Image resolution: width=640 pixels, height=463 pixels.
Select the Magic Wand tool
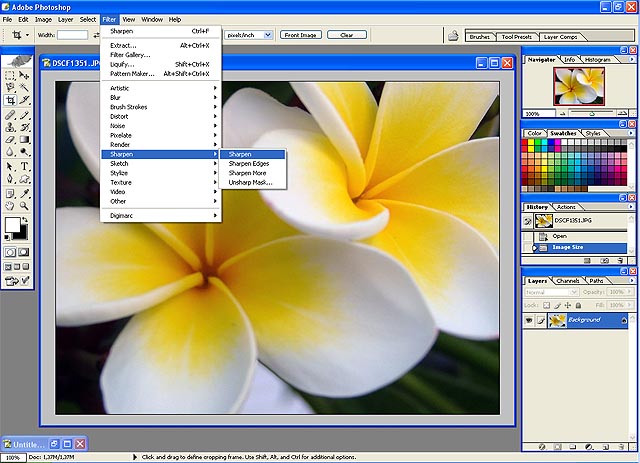24,87
